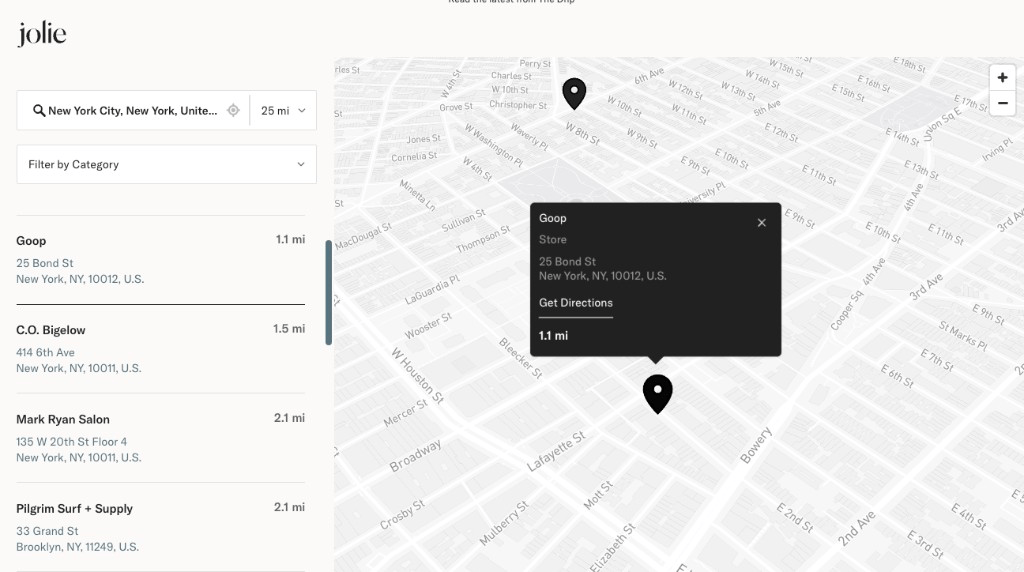Click the 1.1 mi distance in the Goop popup
Screen dimensions: 1024x572
coord(553,336)
